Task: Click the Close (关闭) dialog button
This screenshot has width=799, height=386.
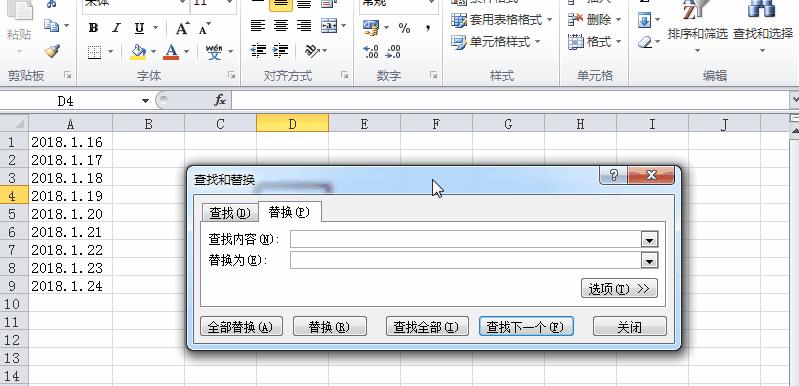Action: point(630,327)
